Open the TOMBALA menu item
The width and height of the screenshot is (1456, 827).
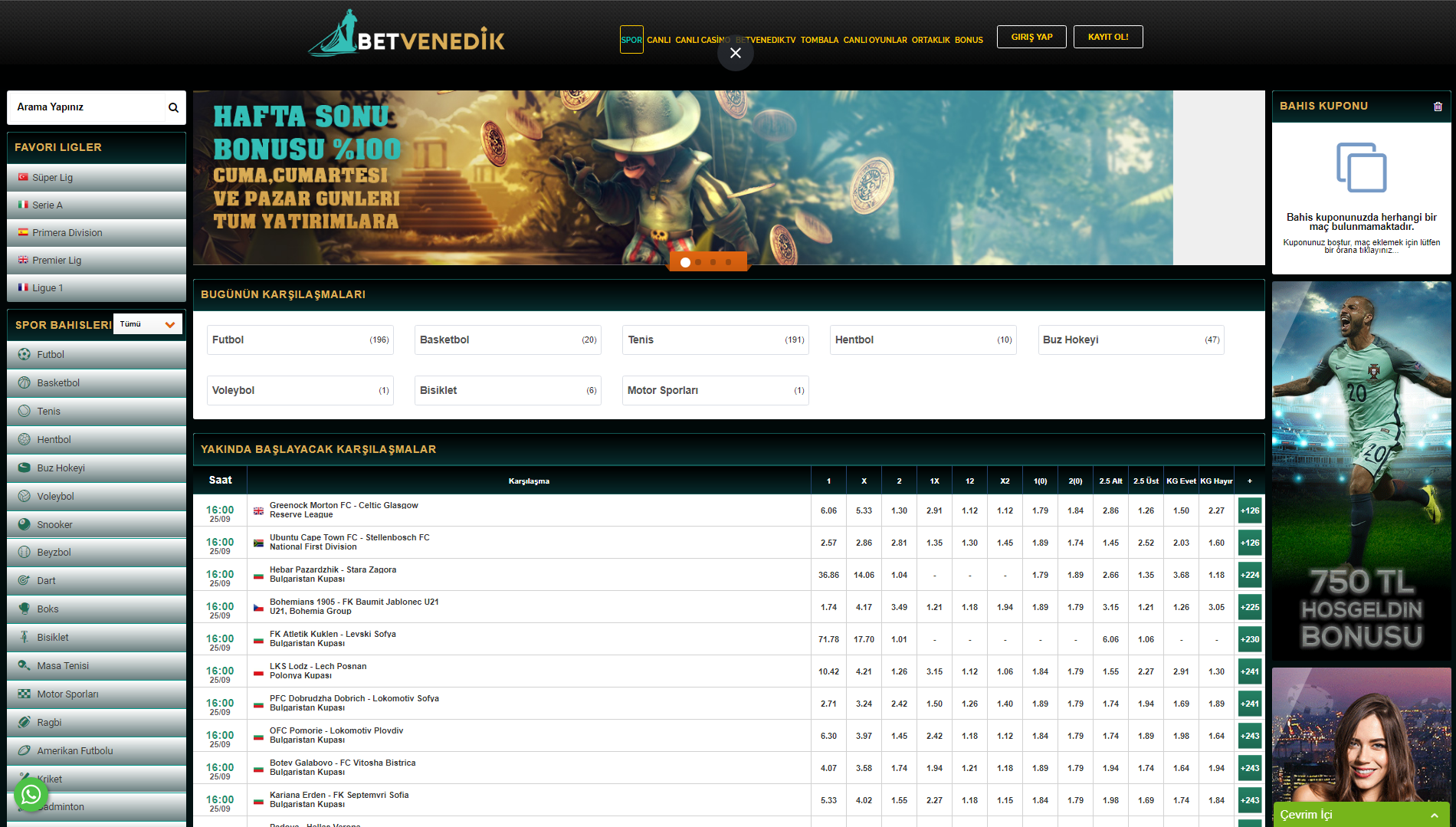click(819, 40)
